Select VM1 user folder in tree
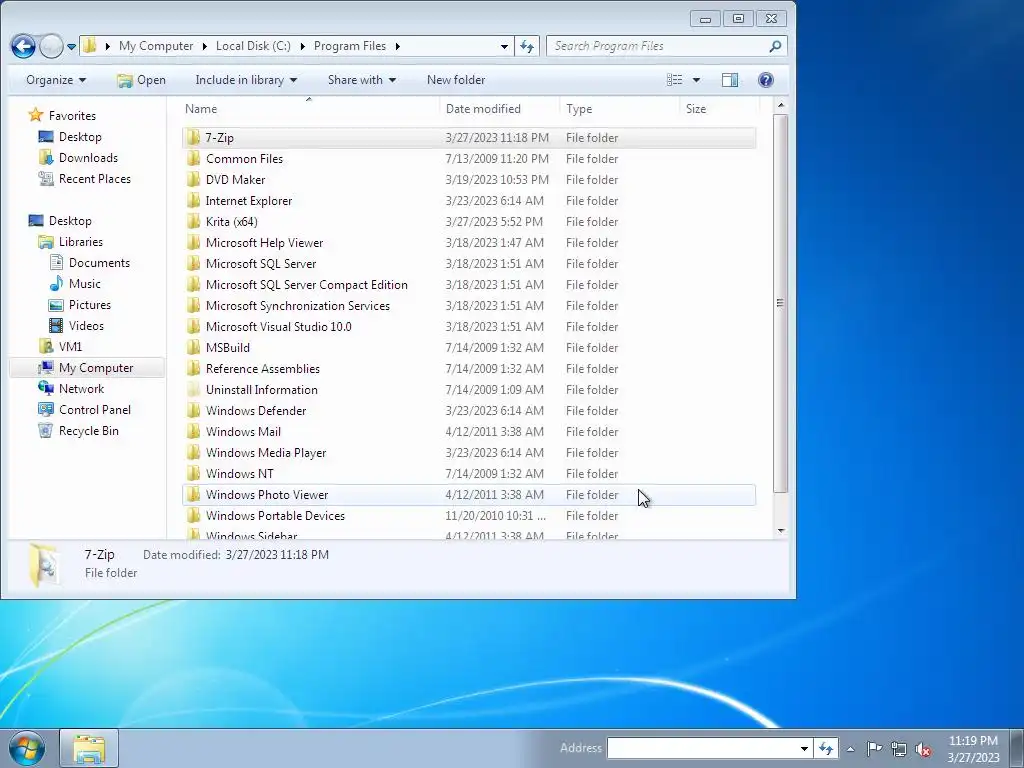The height and width of the screenshot is (768, 1024). click(60, 346)
